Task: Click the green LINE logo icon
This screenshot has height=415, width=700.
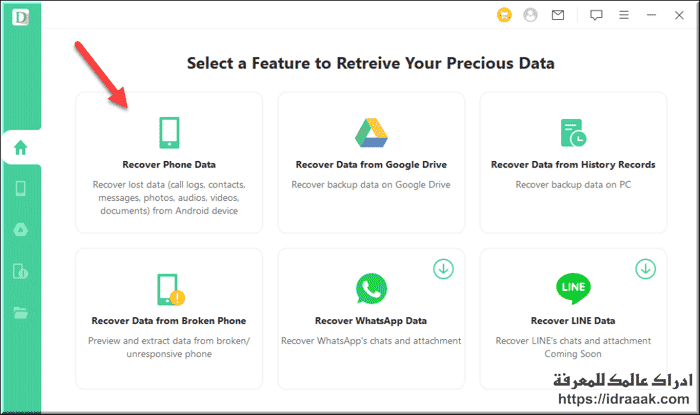Action: 573,288
